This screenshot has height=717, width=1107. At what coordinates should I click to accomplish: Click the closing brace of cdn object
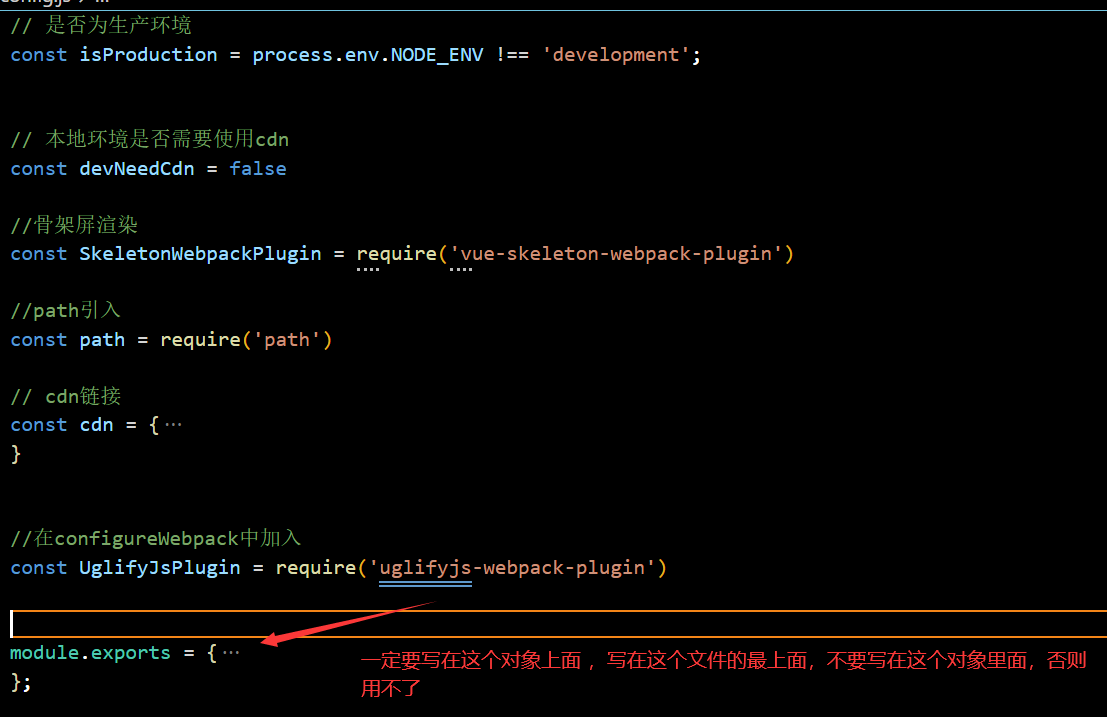click(16, 454)
